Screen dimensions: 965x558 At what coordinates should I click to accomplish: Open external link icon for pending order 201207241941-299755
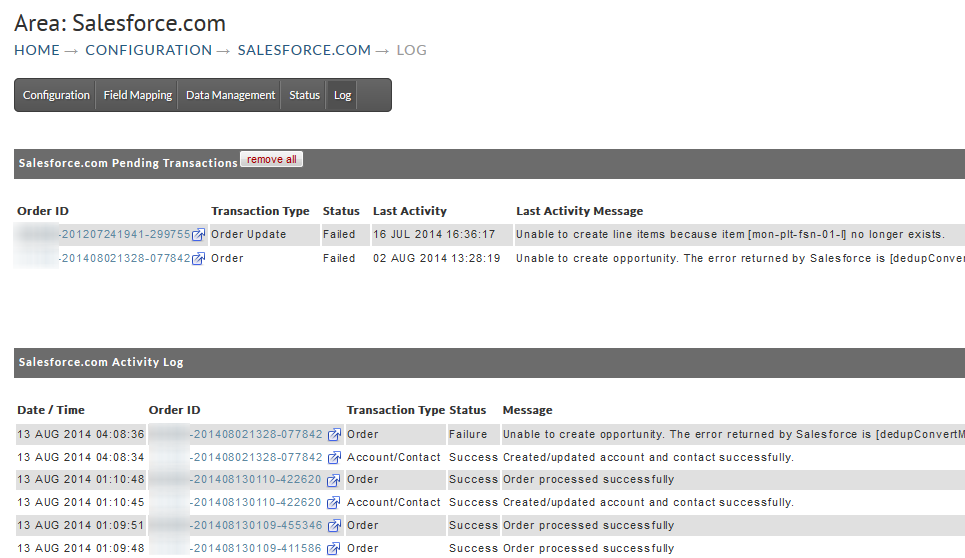[x=198, y=234]
